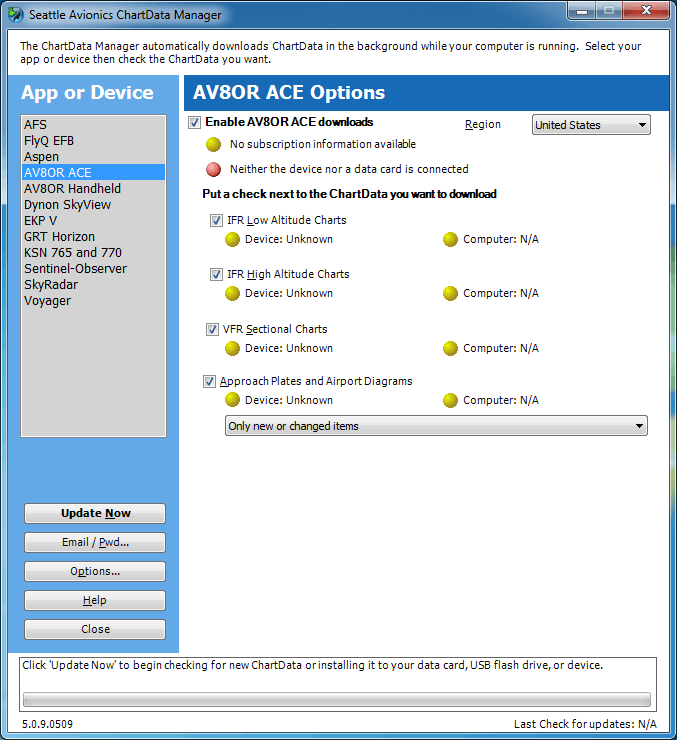Select KSN 765 and 770 entry
The image size is (677, 740).
pyautogui.click(x=93, y=252)
